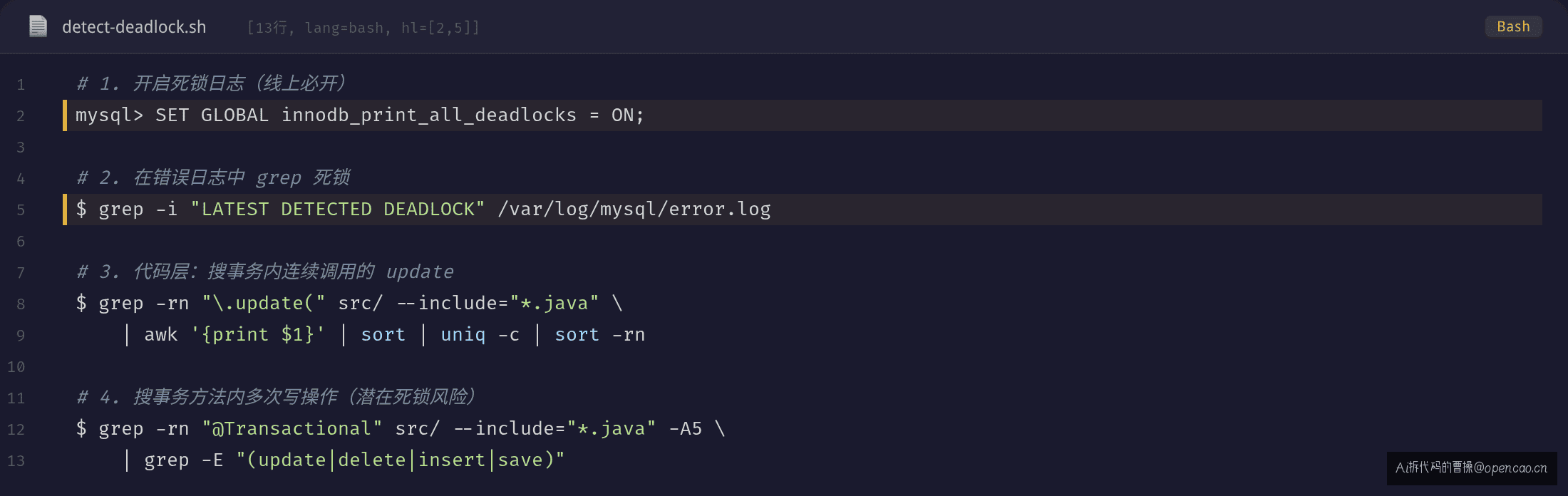
Task: Click the yellow highlight marker beside line 2
Action: (x=65, y=115)
